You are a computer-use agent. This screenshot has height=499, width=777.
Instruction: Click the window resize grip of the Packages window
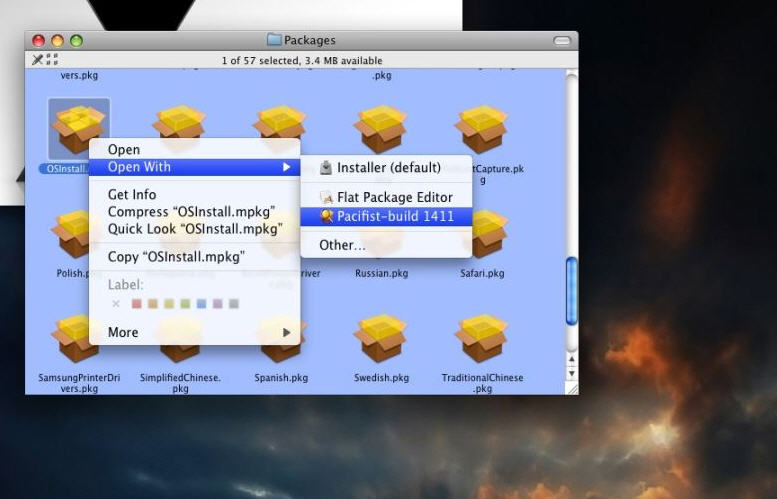coord(571,388)
